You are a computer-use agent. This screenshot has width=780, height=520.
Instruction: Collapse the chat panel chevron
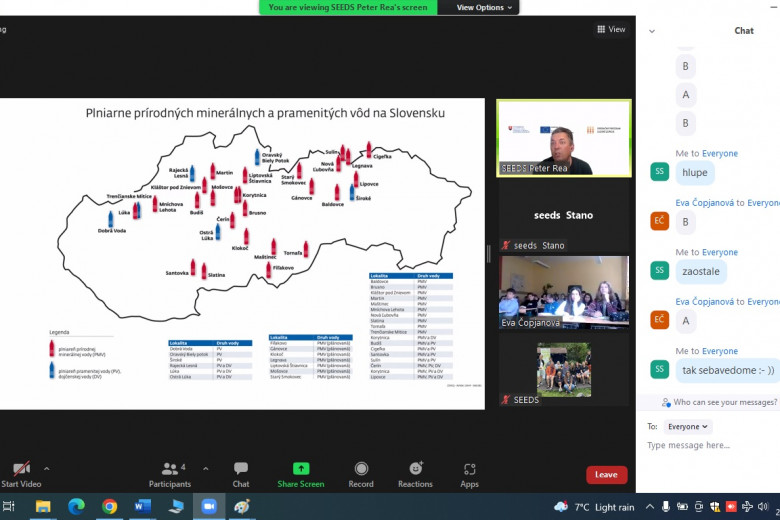[x=652, y=31]
